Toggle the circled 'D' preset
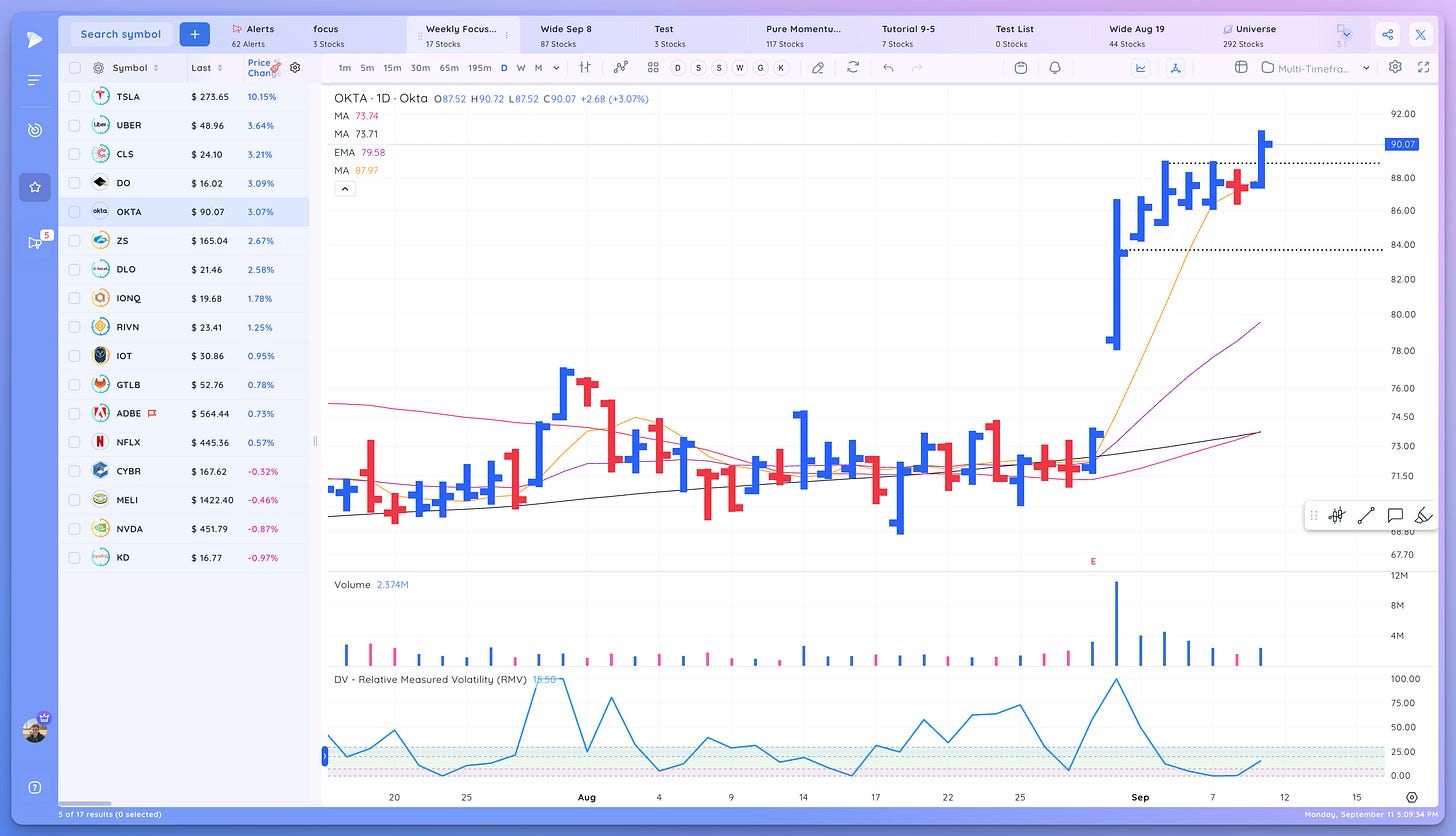The width and height of the screenshot is (1456, 836). 677,67
